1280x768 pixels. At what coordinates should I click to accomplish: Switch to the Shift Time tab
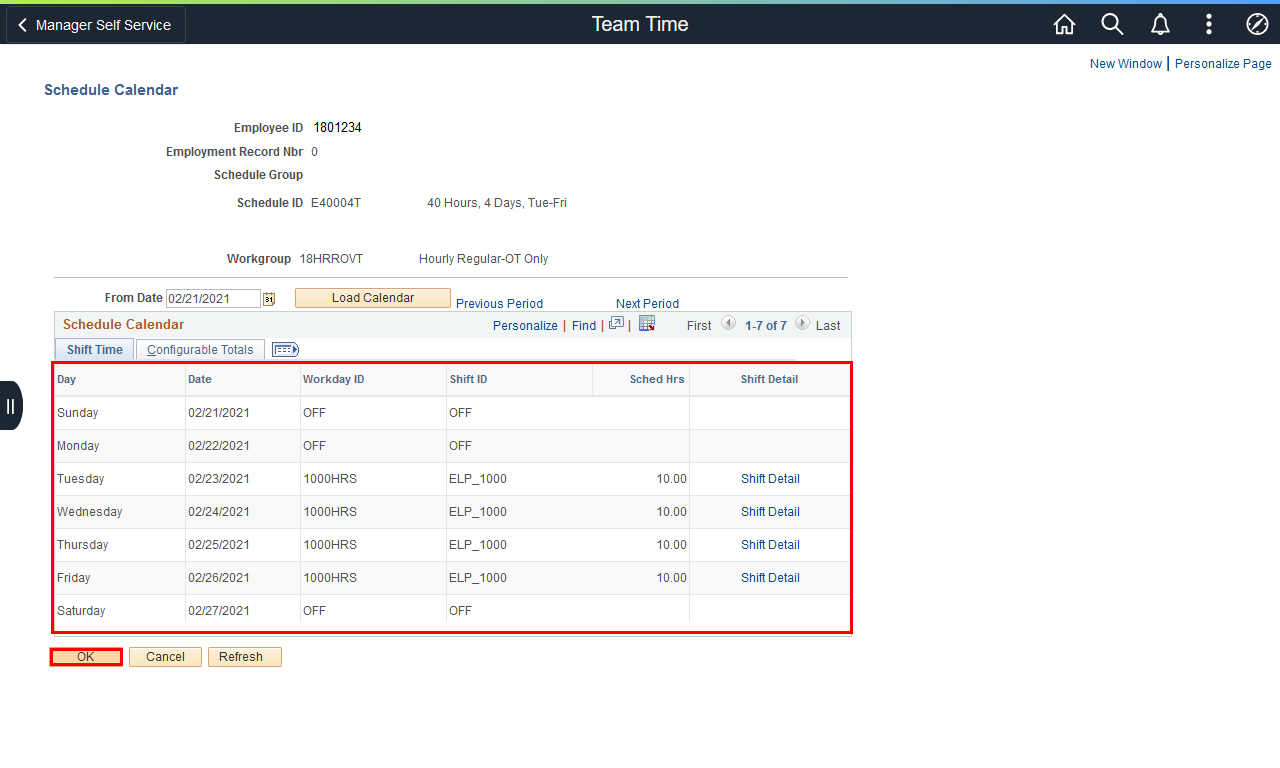[95, 349]
